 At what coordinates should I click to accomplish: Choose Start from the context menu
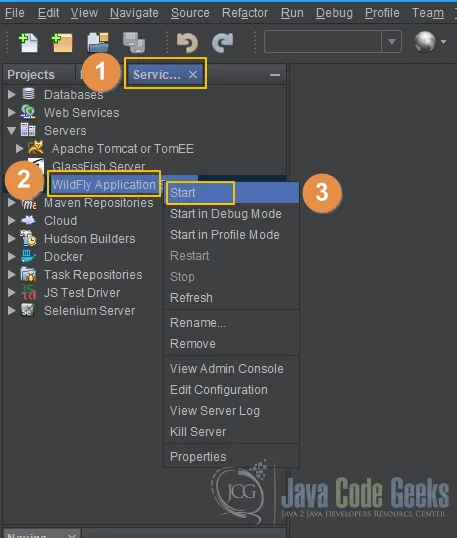click(x=232, y=192)
